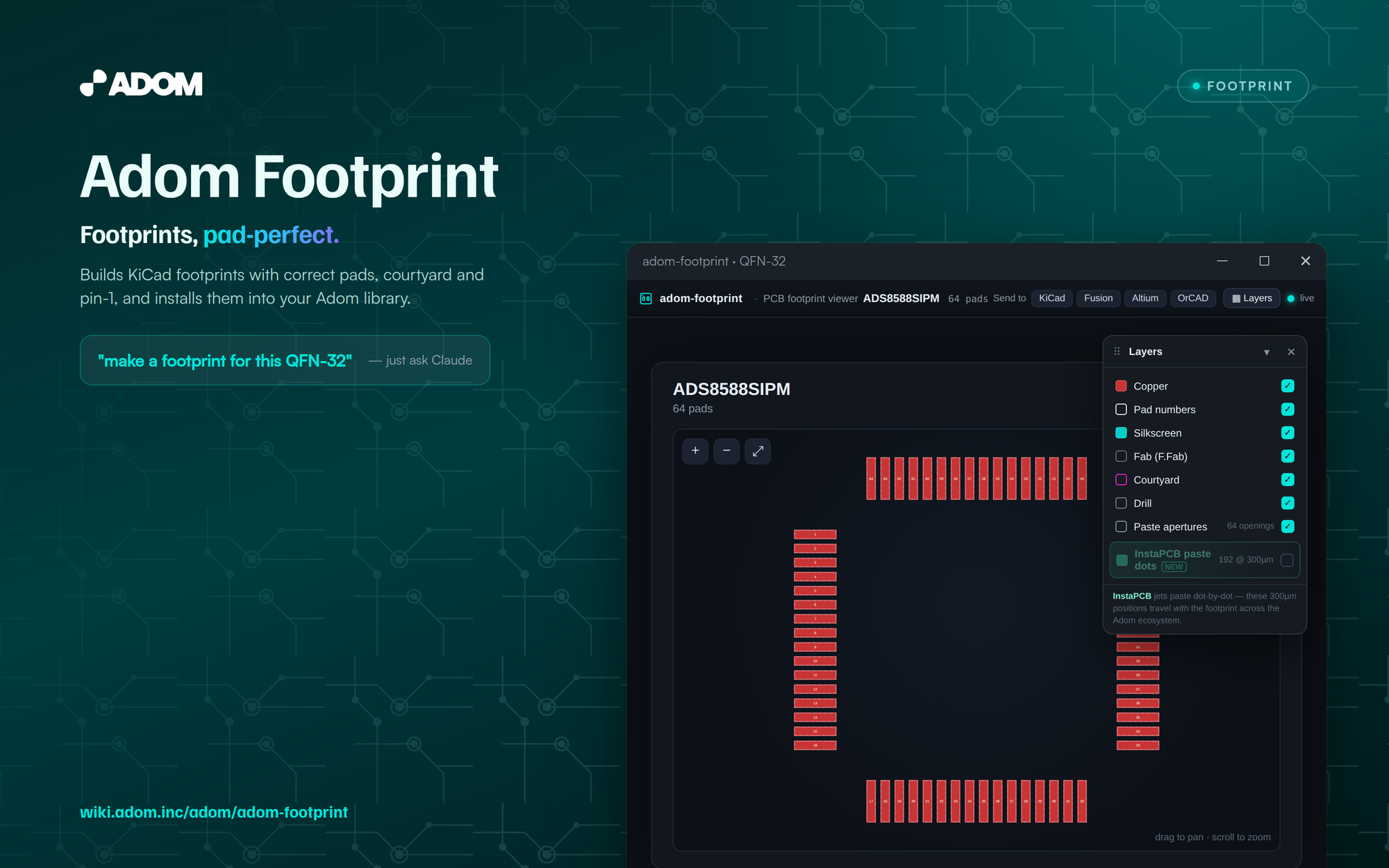Toggle the Copper layer checkbox
The width and height of the screenshot is (1389, 868).
[x=1288, y=385]
